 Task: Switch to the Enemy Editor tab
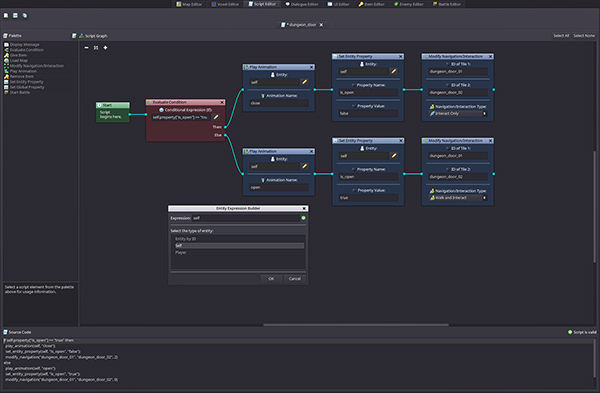coord(409,4)
